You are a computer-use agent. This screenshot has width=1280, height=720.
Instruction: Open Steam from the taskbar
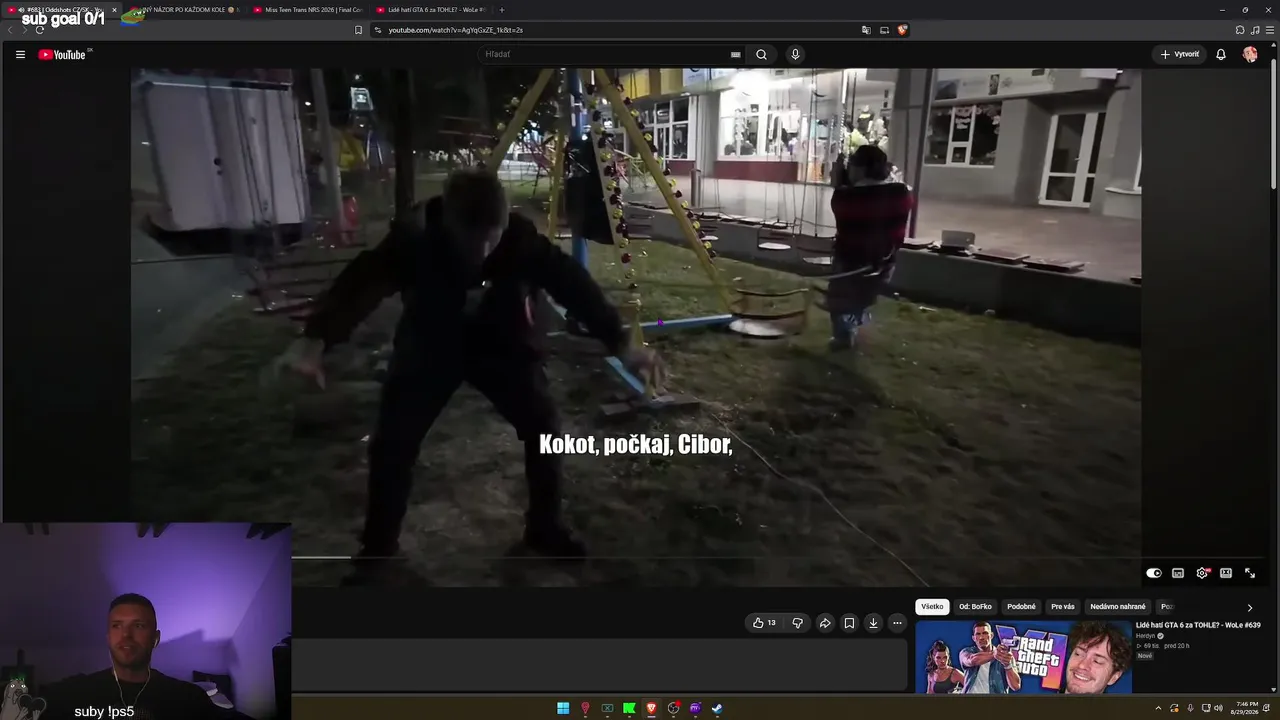[x=717, y=709]
